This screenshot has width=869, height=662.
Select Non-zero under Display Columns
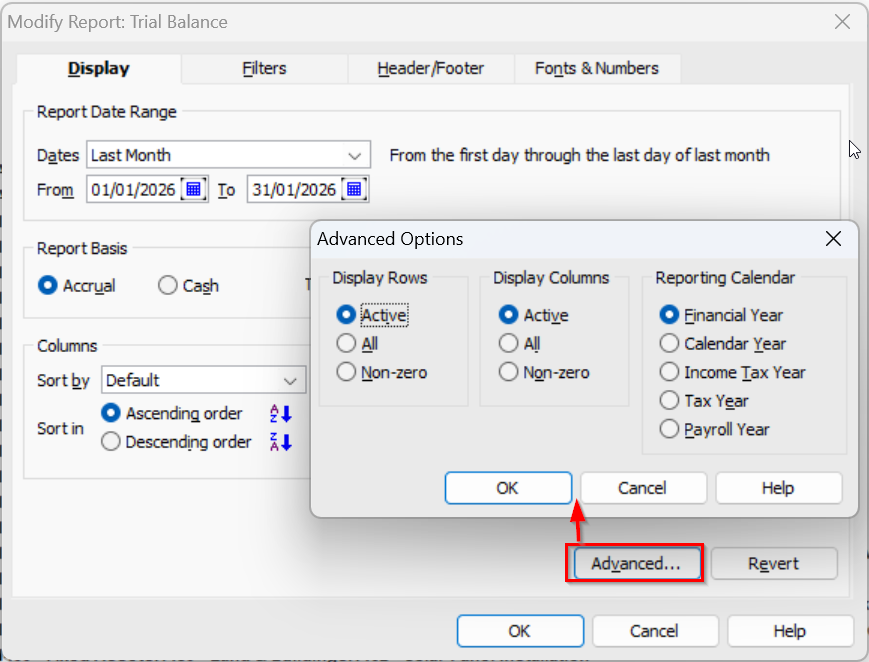544,372
